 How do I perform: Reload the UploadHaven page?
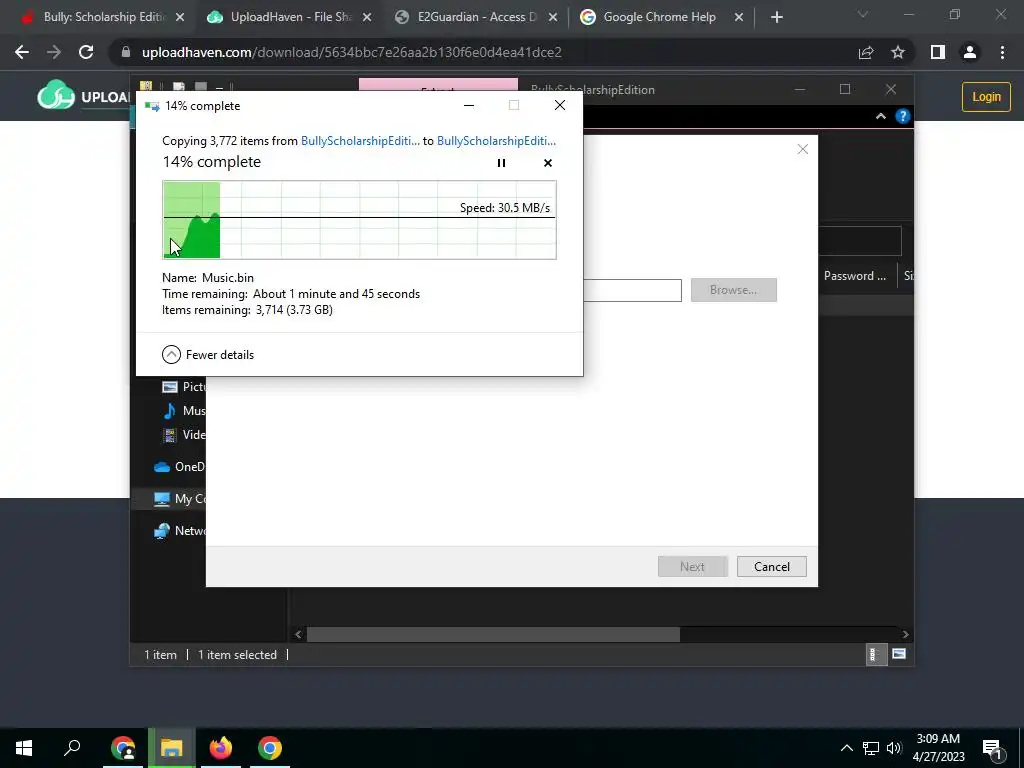pos(86,52)
